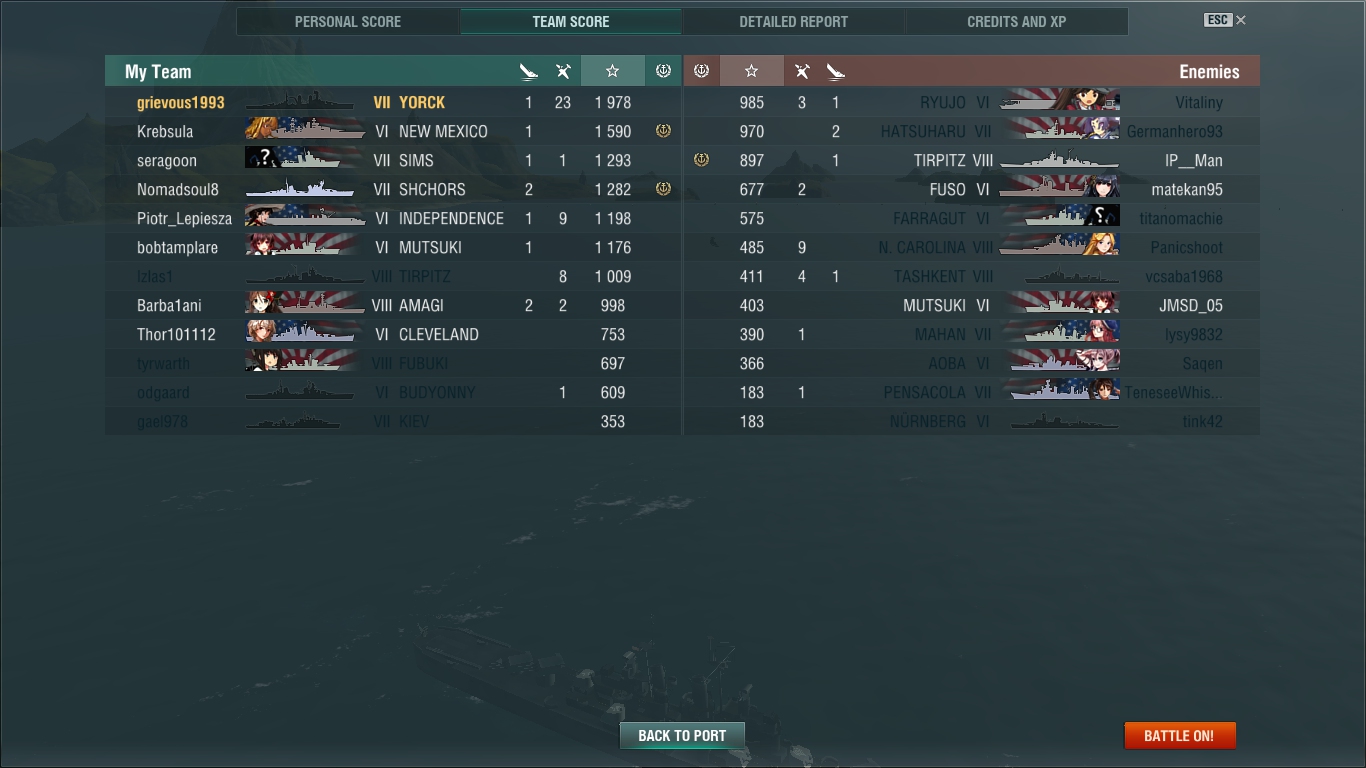This screenshot has height=768, width=1366.
Task: Sort My Team by ships destroyed icon
Action: (529, 71)
